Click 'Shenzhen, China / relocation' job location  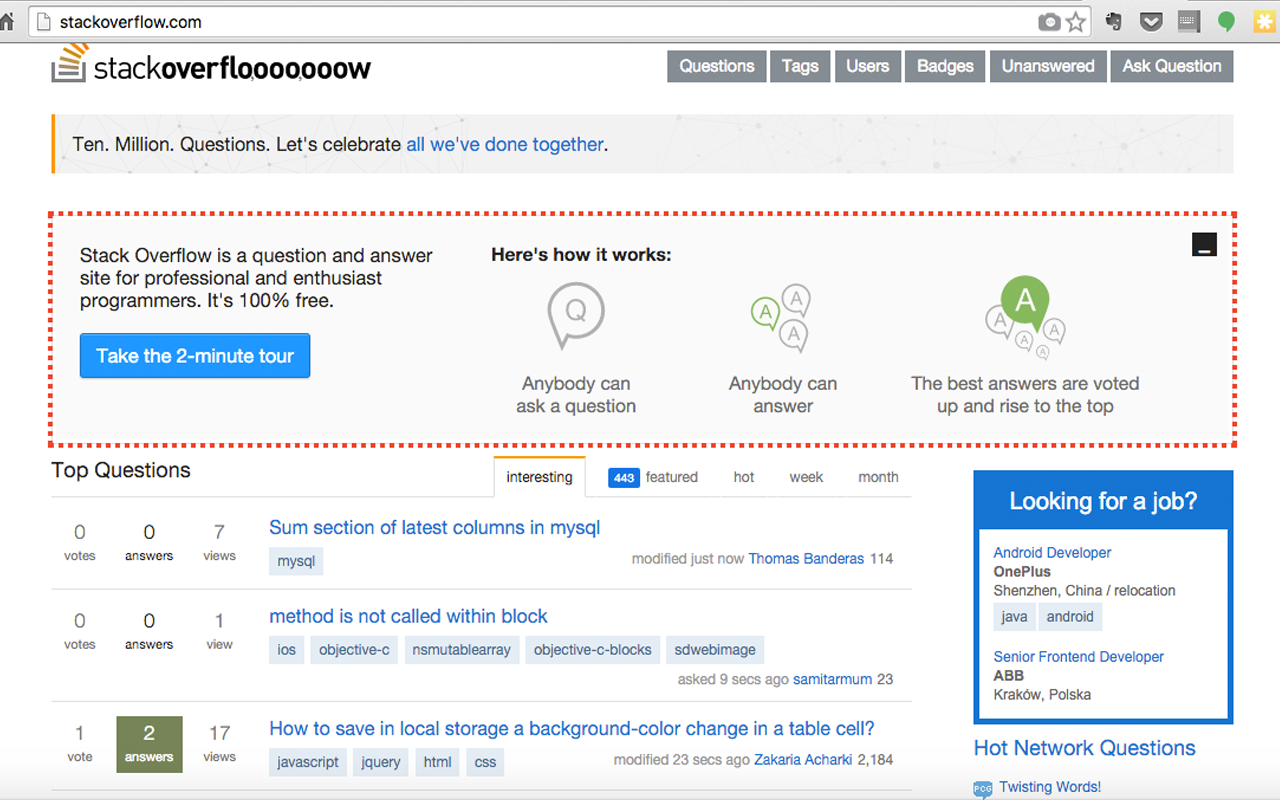click(x=1084, y=591)
